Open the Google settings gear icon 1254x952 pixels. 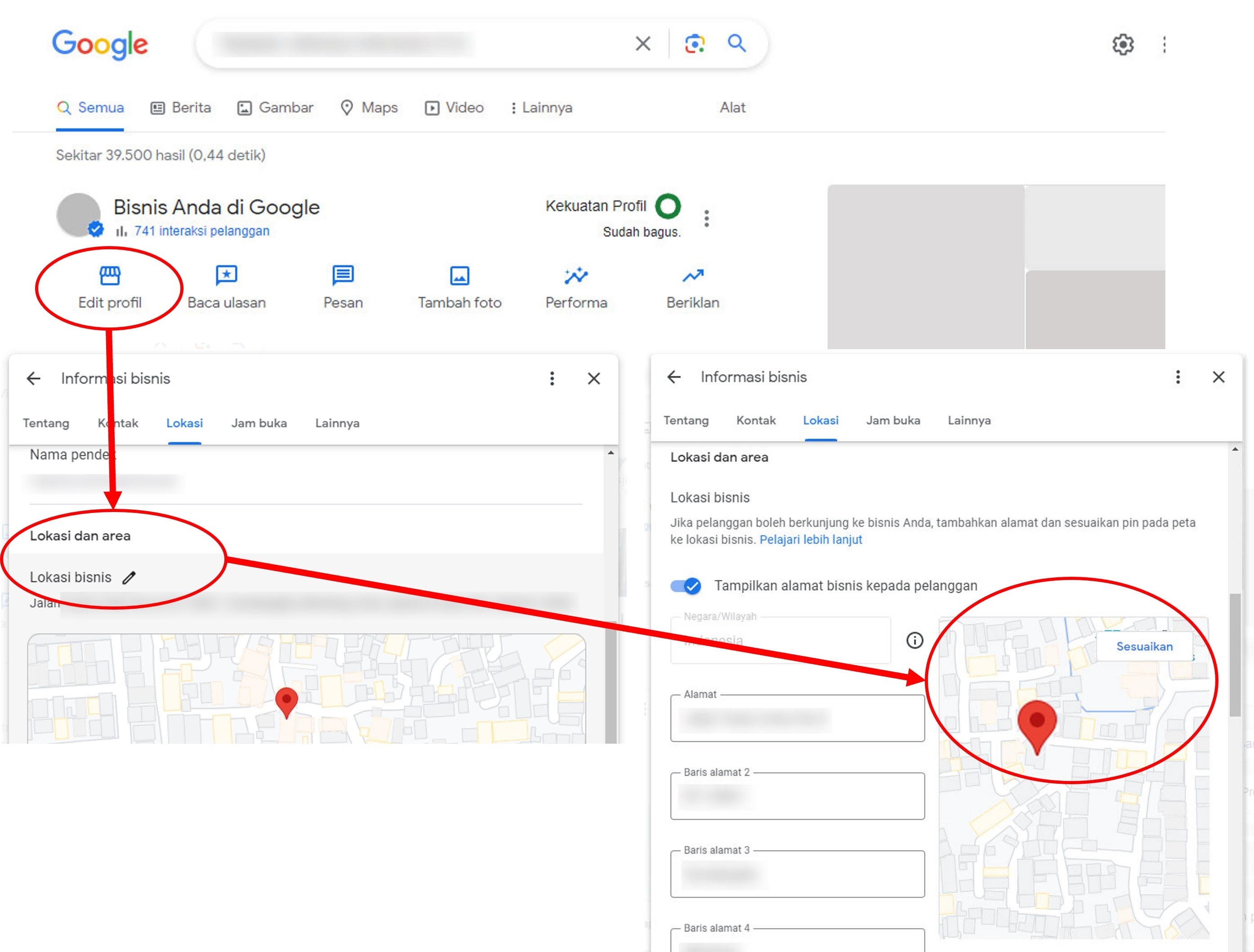pyautogui.click(x=1123, y=44)
